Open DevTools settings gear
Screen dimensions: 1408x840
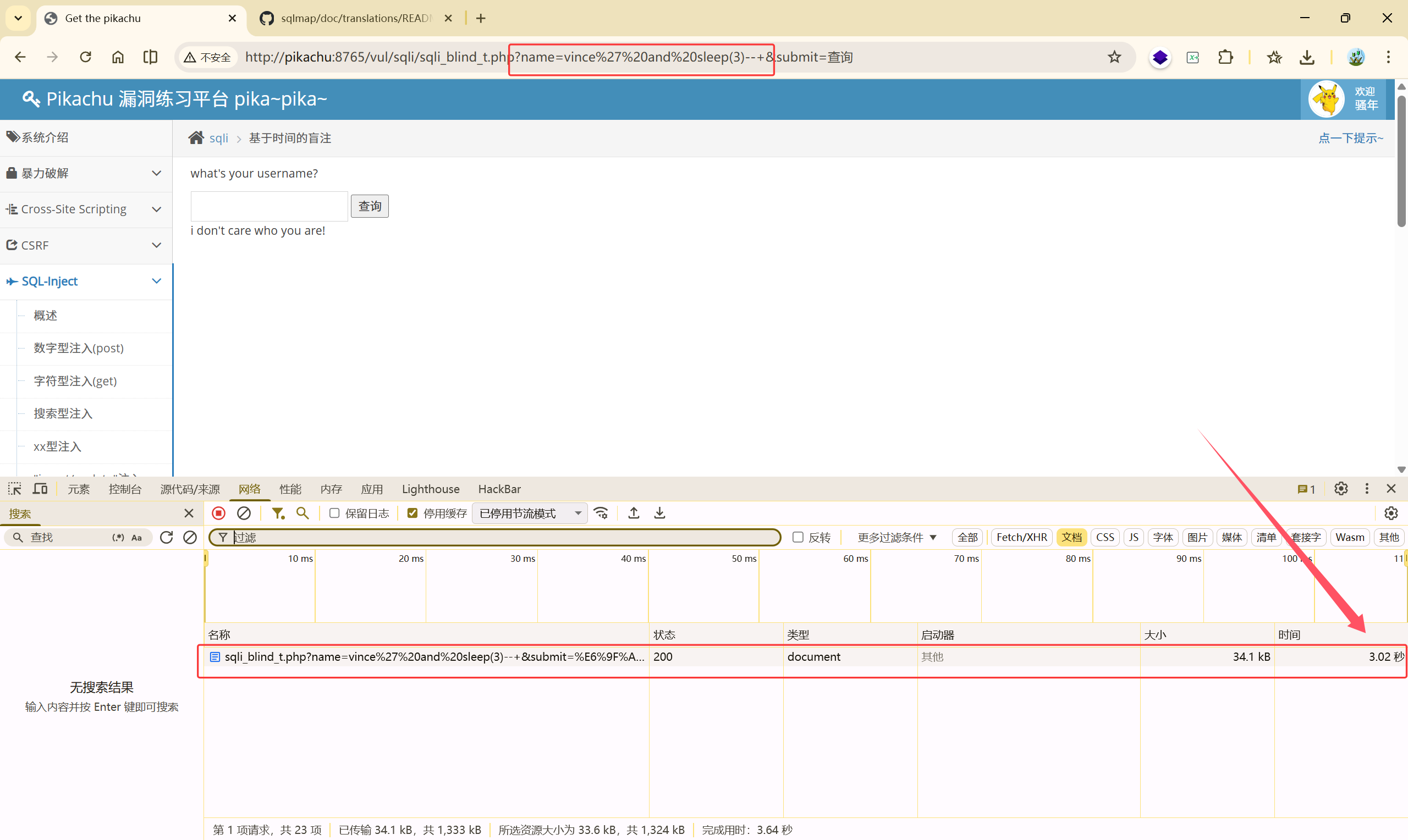pos(1340,489)
